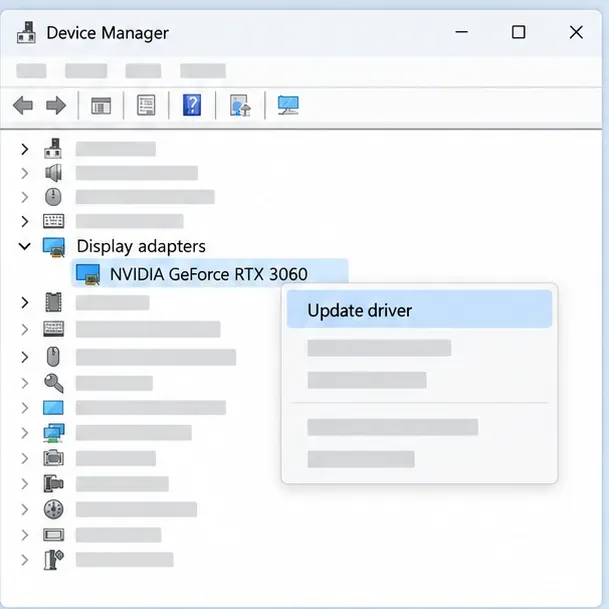Screen dimensions: 609x609
Task: Expand the plain blue monitor category chevron
Action: coord(25,408)
